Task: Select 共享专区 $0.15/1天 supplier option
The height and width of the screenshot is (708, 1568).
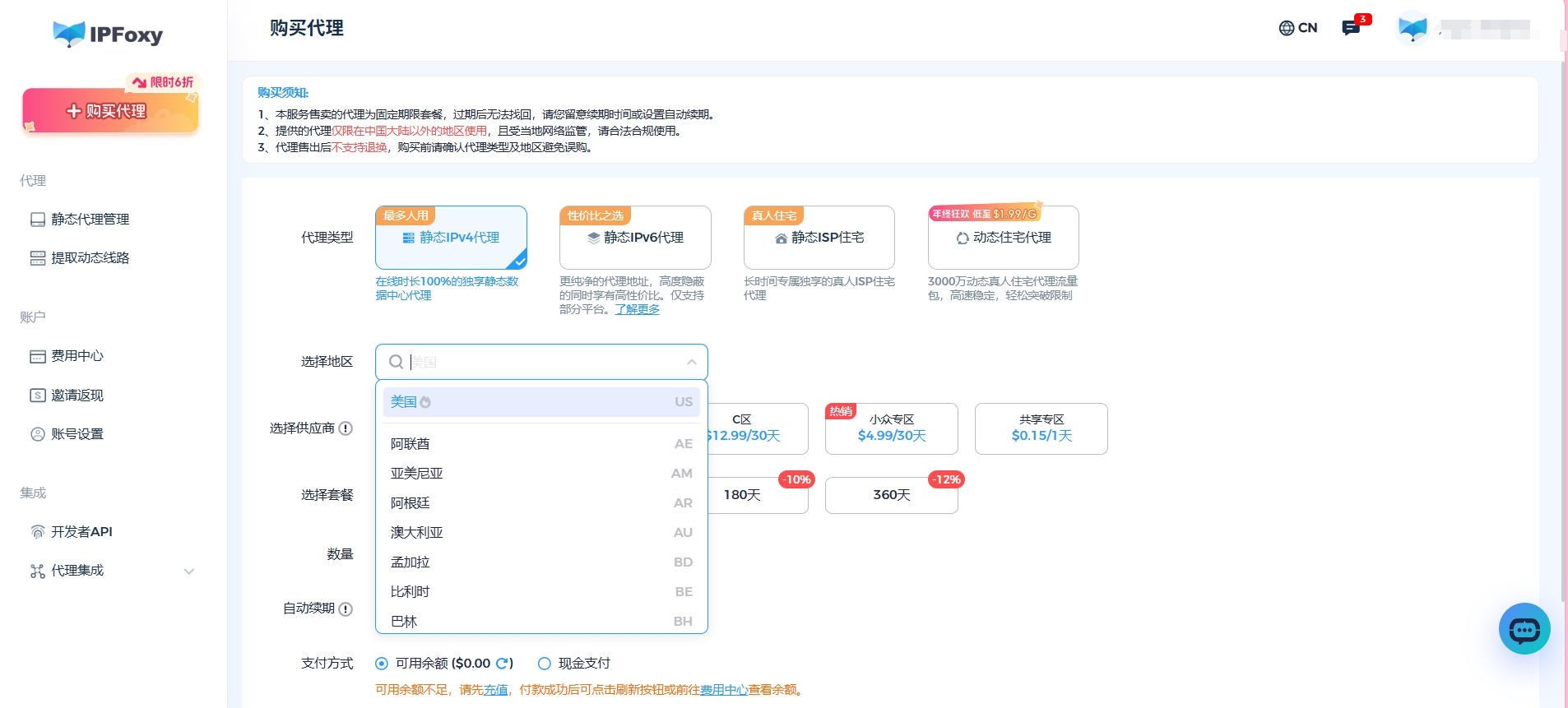Action: [1041, 428]
